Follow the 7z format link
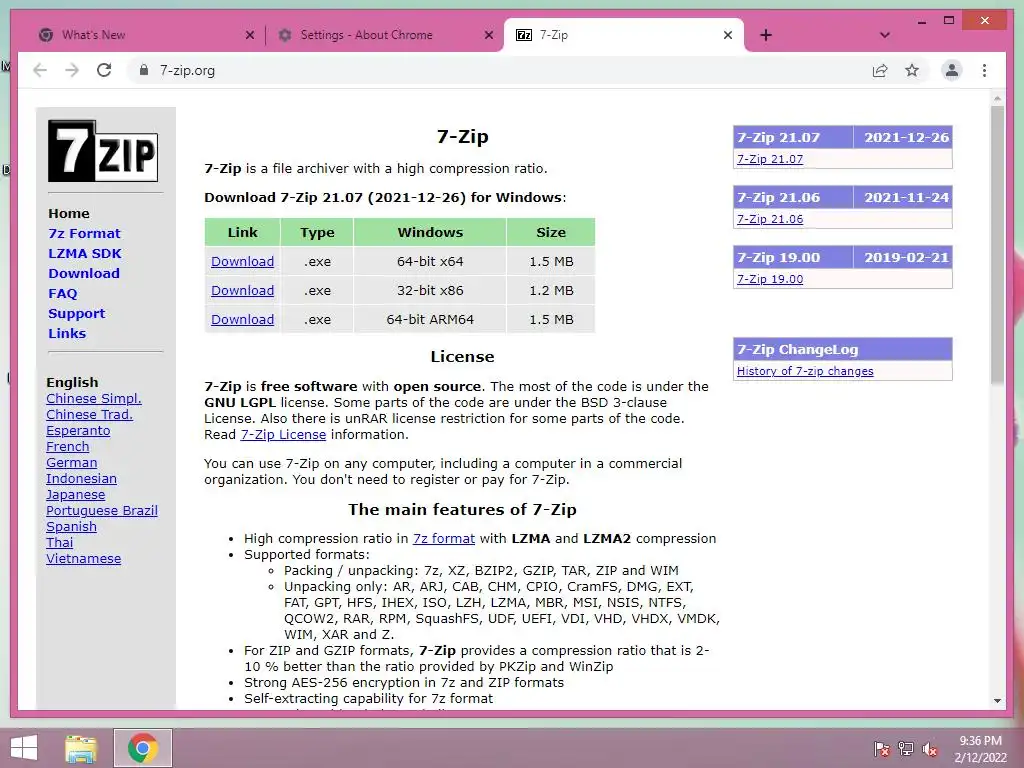This screenshot has height=768, width=1024. 443,539
